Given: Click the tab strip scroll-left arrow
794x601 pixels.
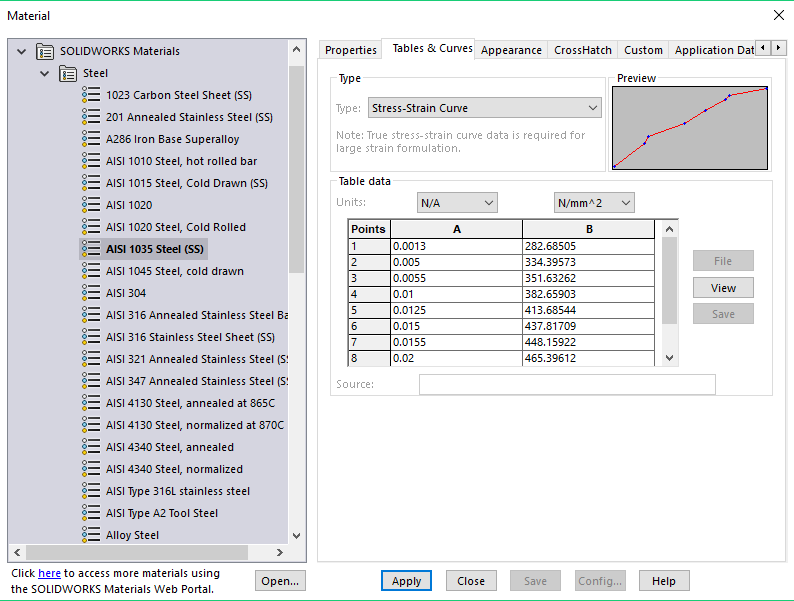Looking at the screenshot, I should 763,48.
